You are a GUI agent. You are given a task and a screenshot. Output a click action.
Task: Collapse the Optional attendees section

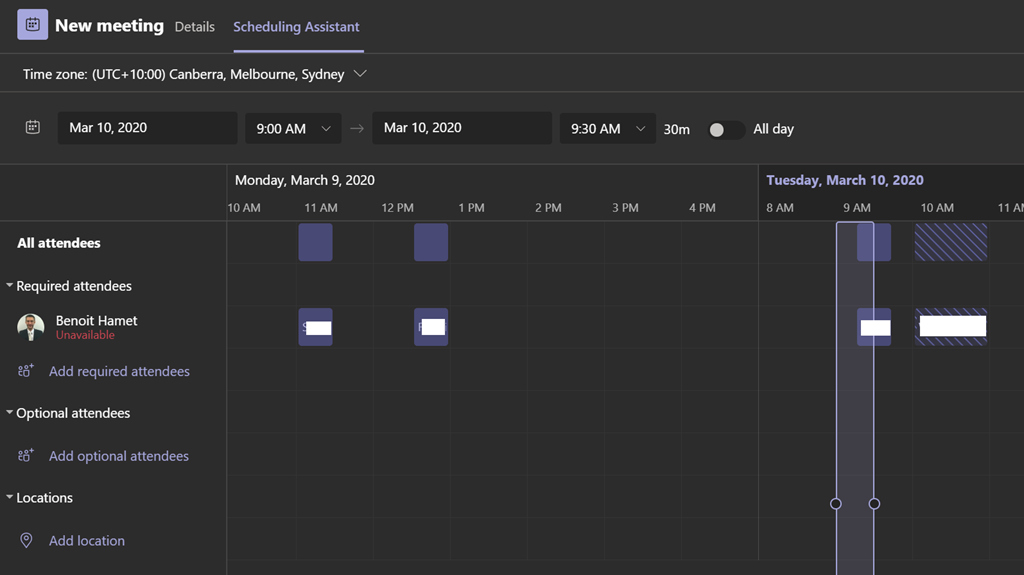point(10,413)
